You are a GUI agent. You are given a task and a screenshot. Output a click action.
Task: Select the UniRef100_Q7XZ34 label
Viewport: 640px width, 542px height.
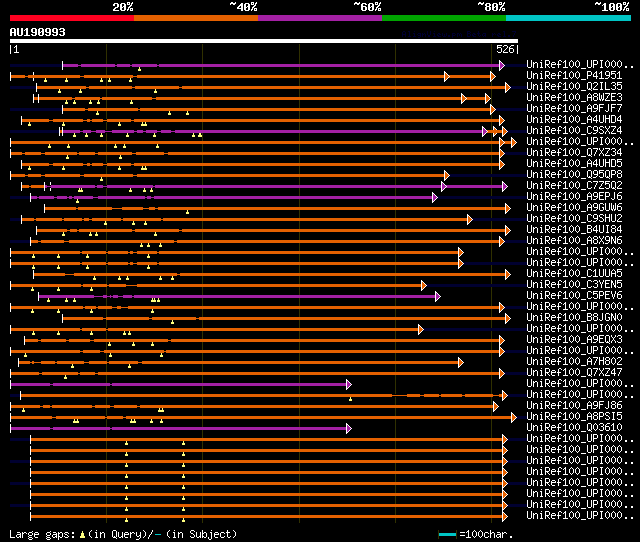[574, 152]
